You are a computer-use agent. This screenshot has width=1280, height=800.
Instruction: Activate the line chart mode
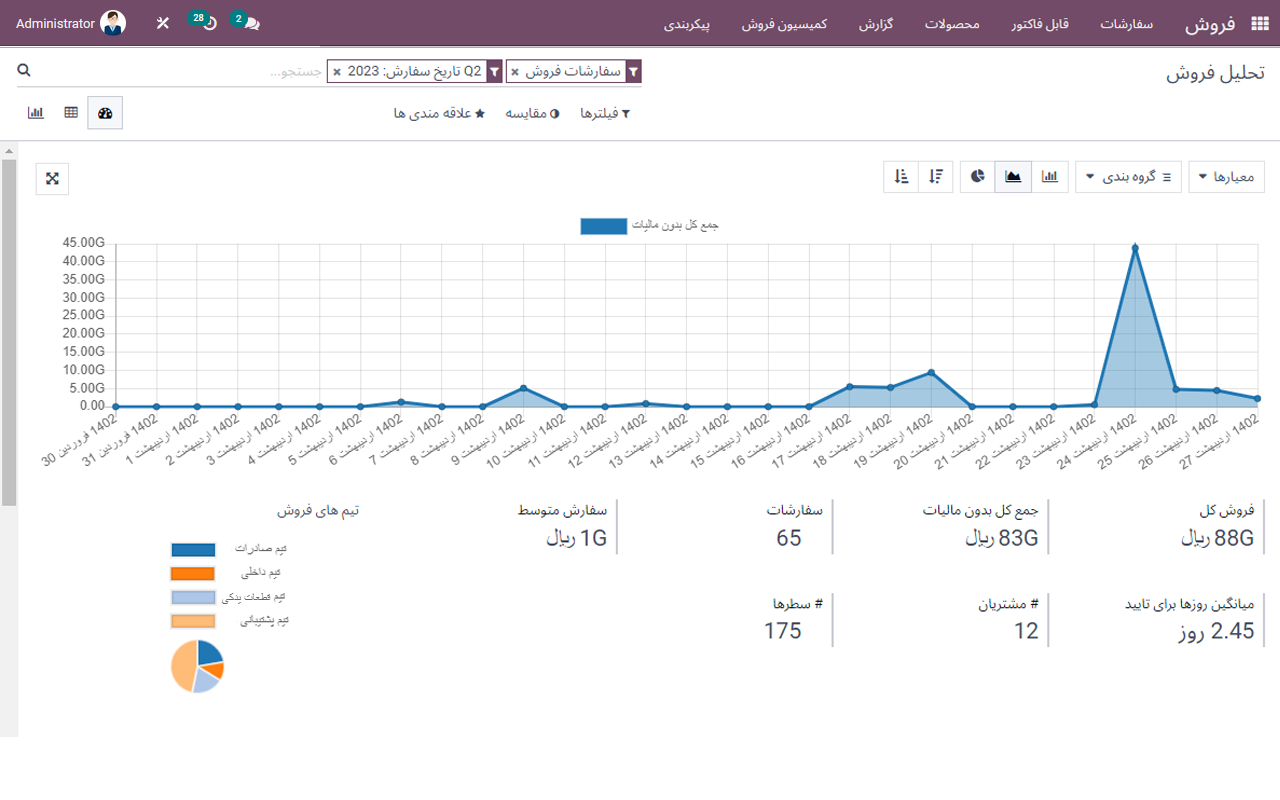click(x=1013, y=176)
